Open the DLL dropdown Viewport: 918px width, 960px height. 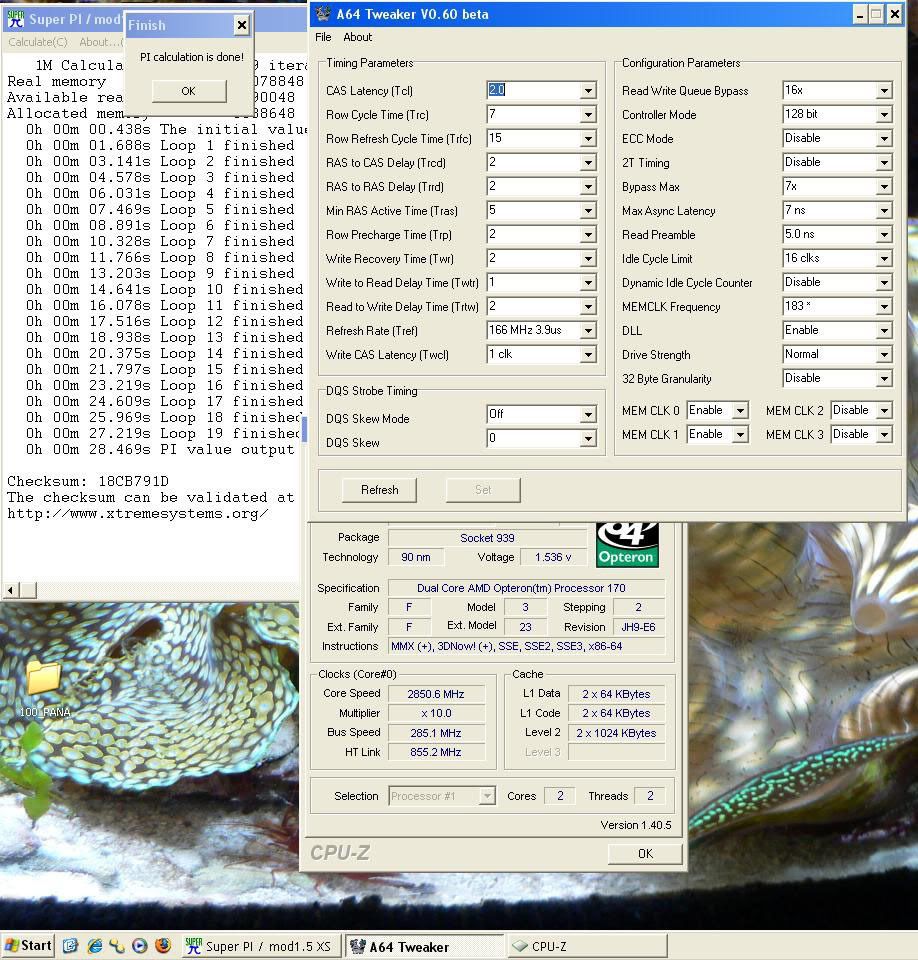[884, 331]
